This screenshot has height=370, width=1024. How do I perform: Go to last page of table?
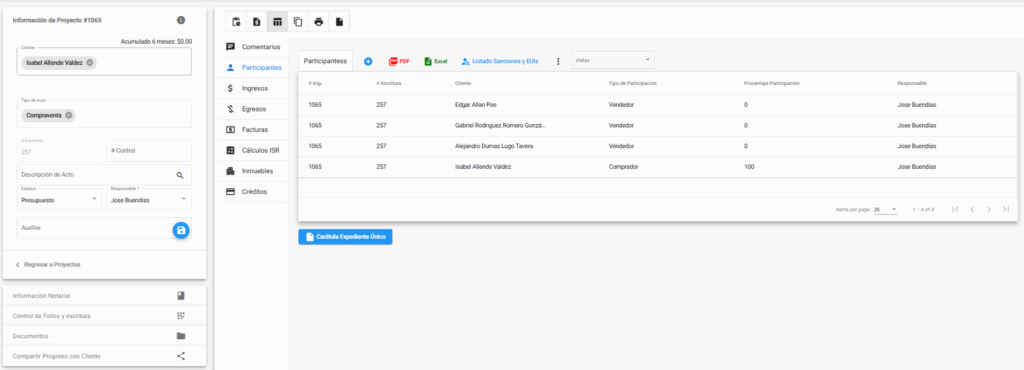(1006, 209)
